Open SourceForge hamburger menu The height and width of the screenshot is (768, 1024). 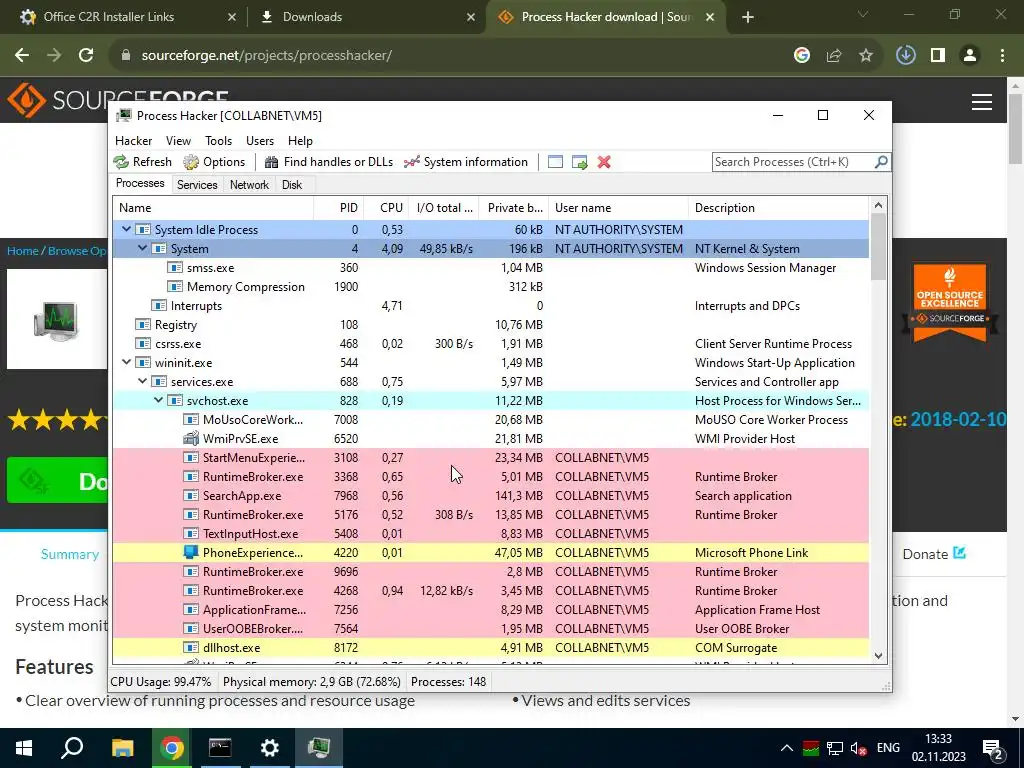click(x=982, y=102)
